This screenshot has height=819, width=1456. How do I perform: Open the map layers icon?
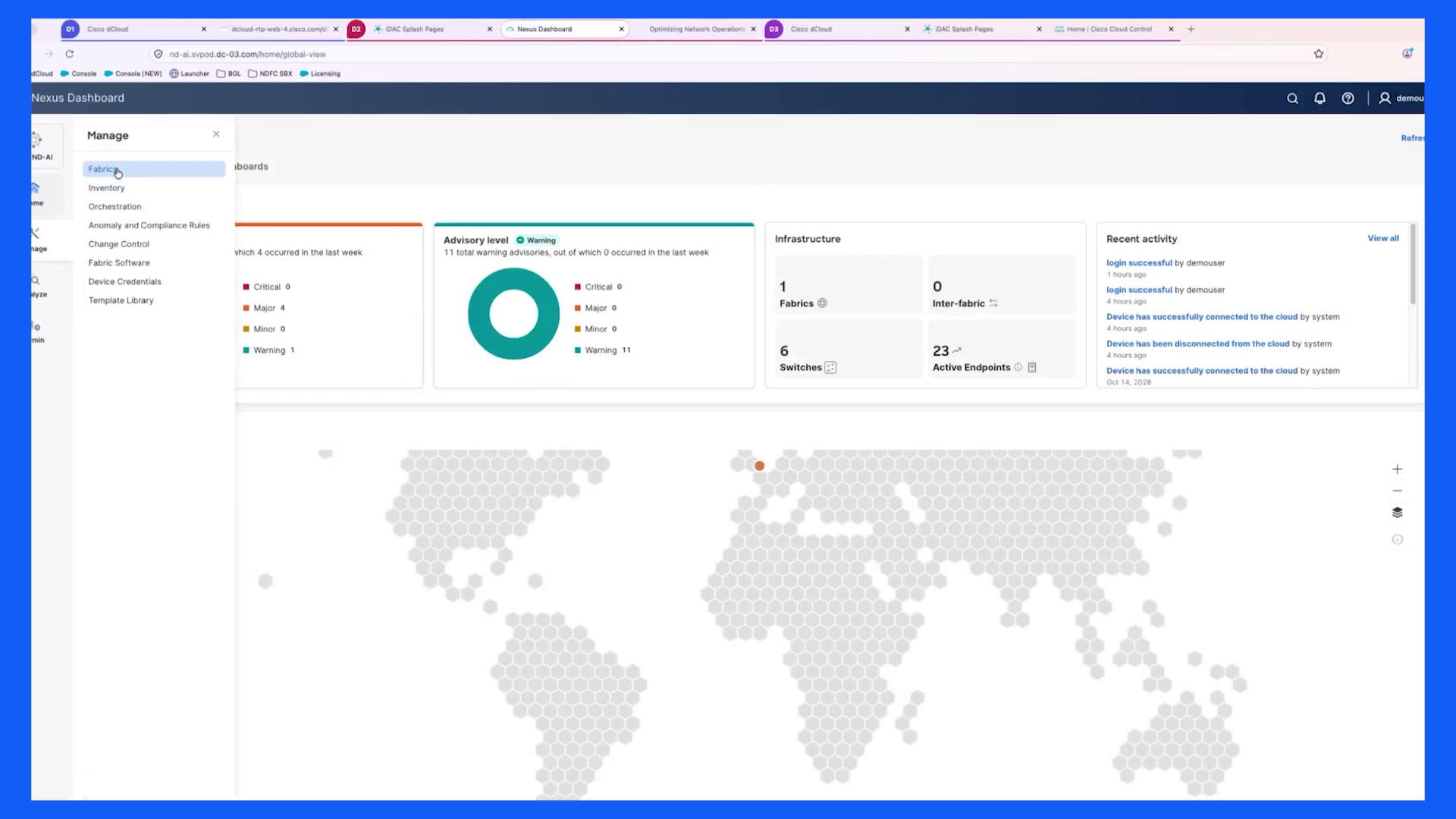tap(1397, 513)
